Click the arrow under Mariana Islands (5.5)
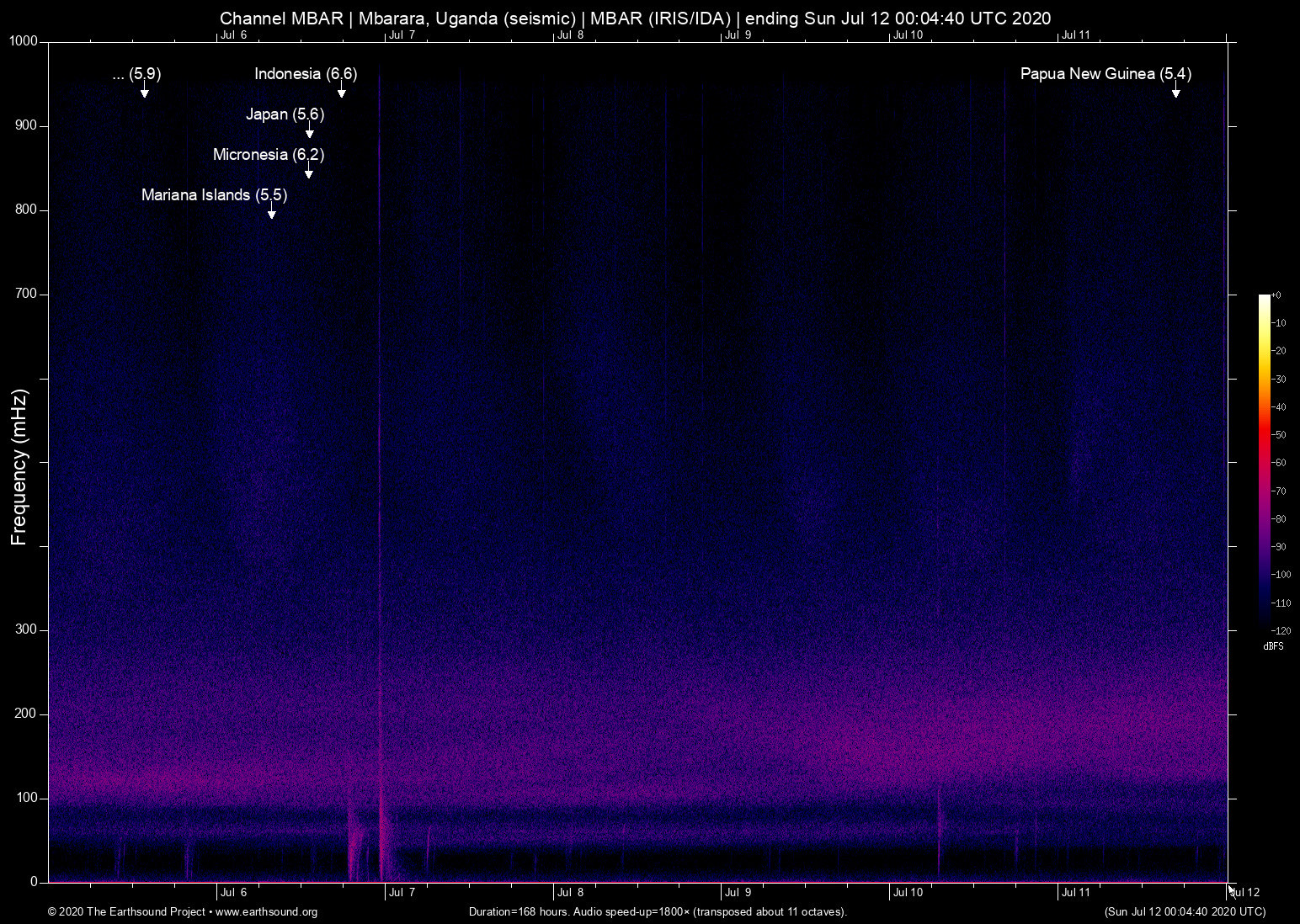1300x924 pixels. (x=271, y=212)
